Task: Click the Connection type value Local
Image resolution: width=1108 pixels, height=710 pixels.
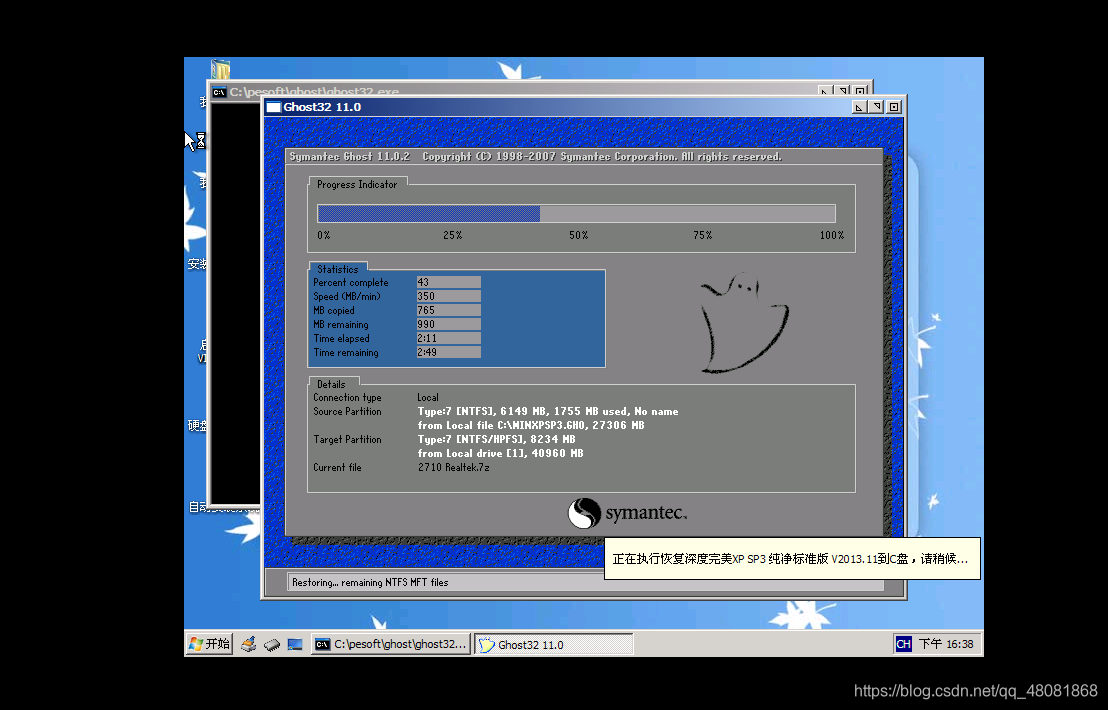Action: (x=428, y=397)
